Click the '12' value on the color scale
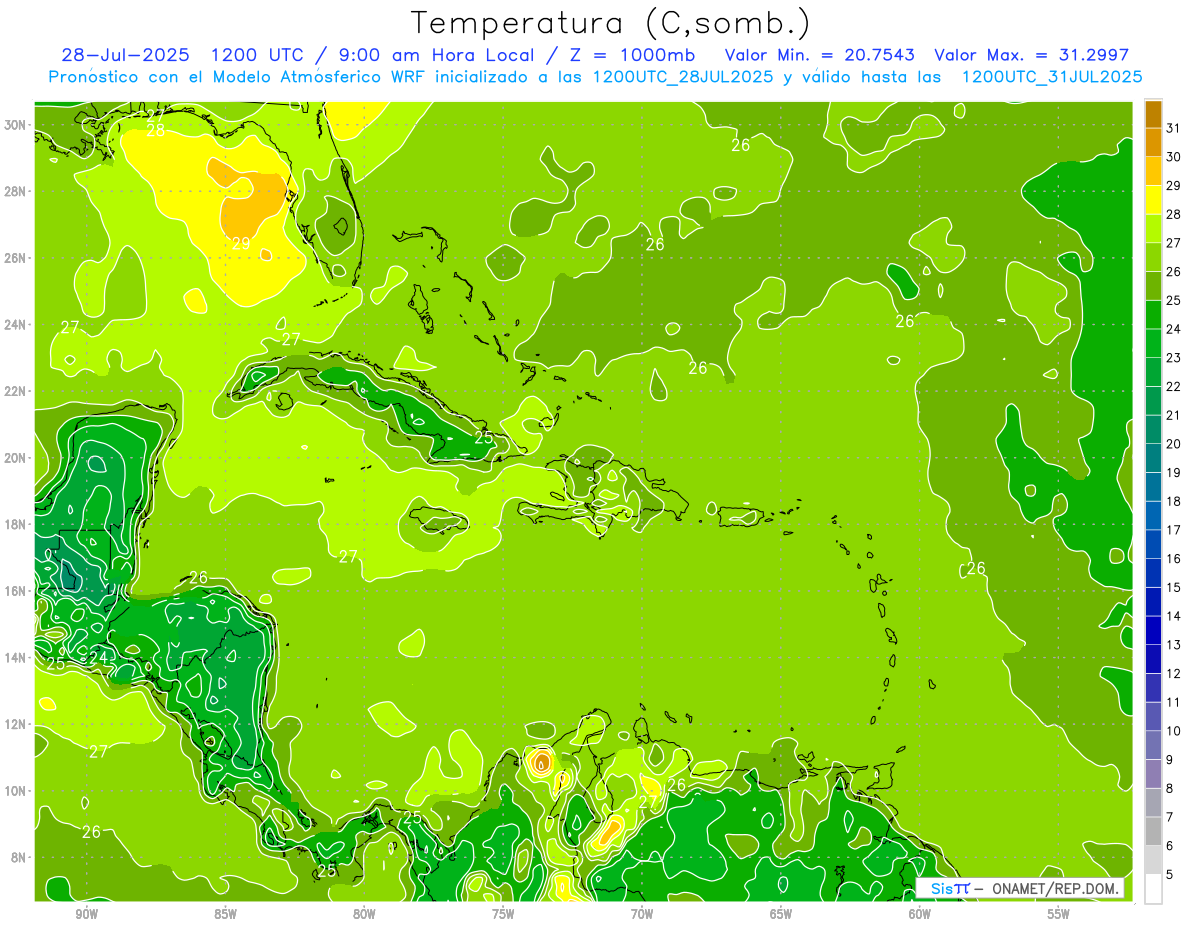This screenshot has height=927, width=1200. 1173,673
